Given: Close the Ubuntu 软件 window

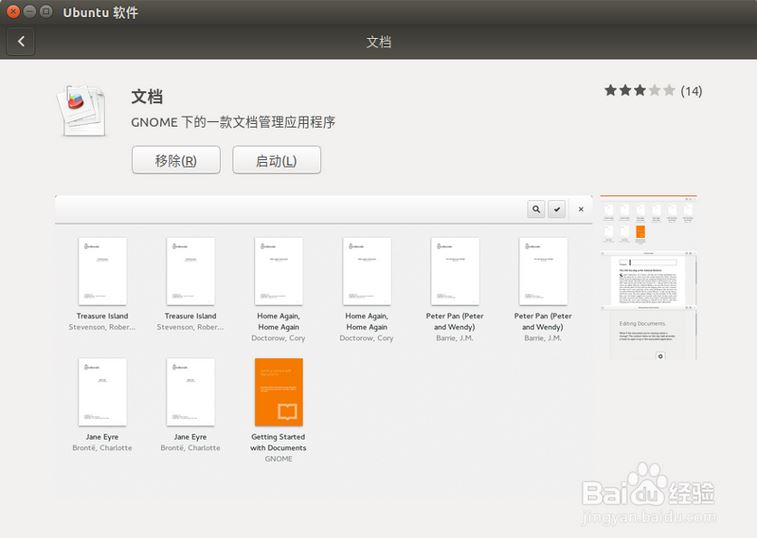Looking at the screenshot, I should 13,12.
